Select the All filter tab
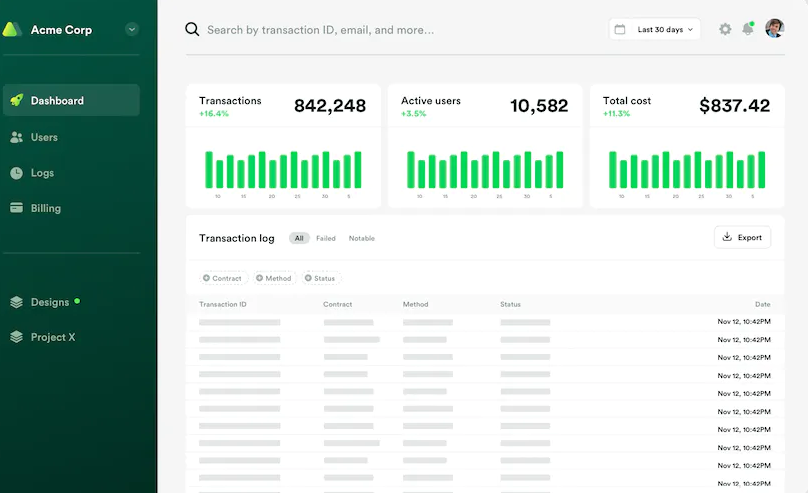Image resolution: width=808 pixels, height=493 pixels. [x=299, y=238]
